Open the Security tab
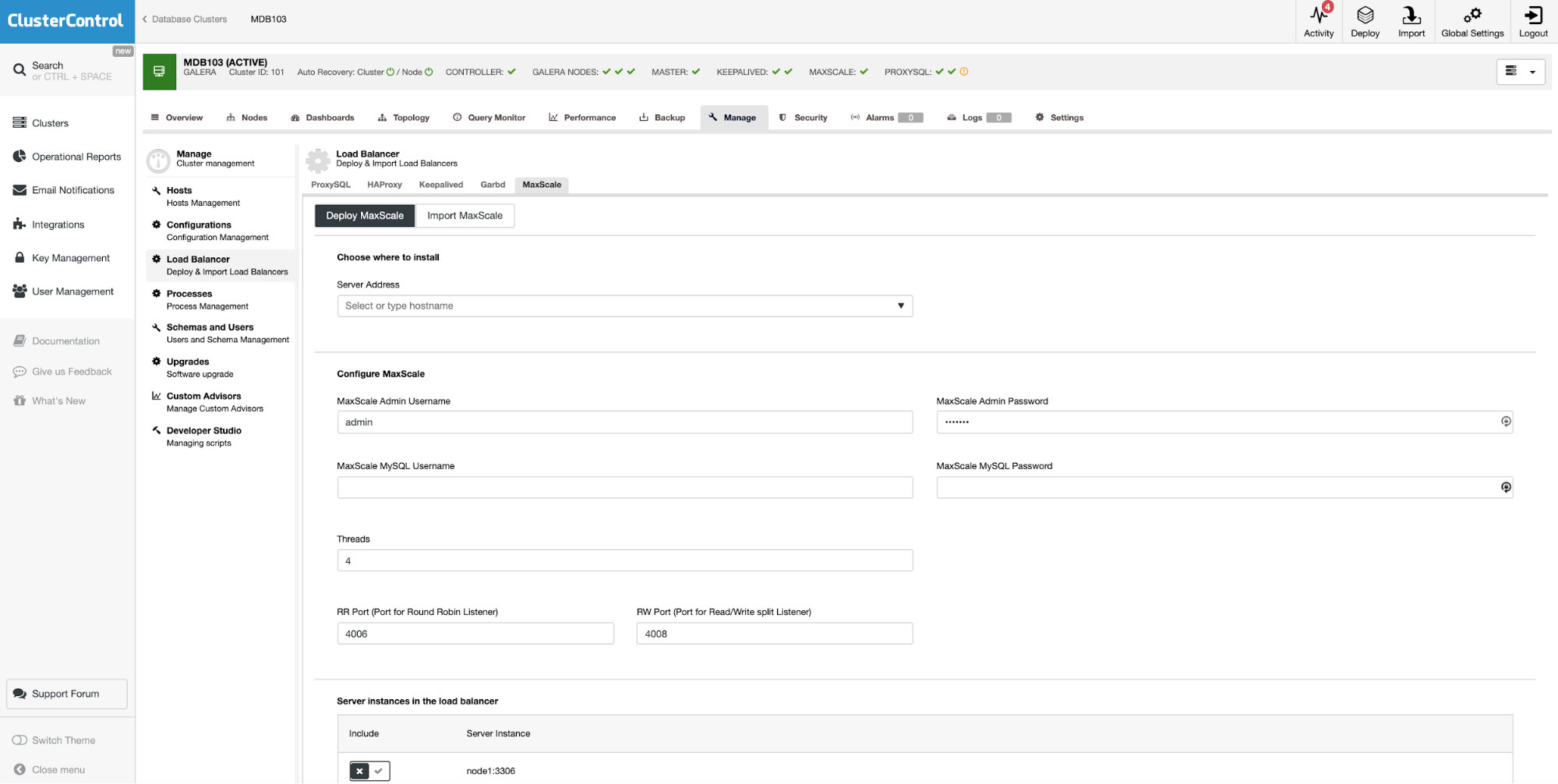Image resolution: width=1558 pixels, height=784 pixels. 804,118
